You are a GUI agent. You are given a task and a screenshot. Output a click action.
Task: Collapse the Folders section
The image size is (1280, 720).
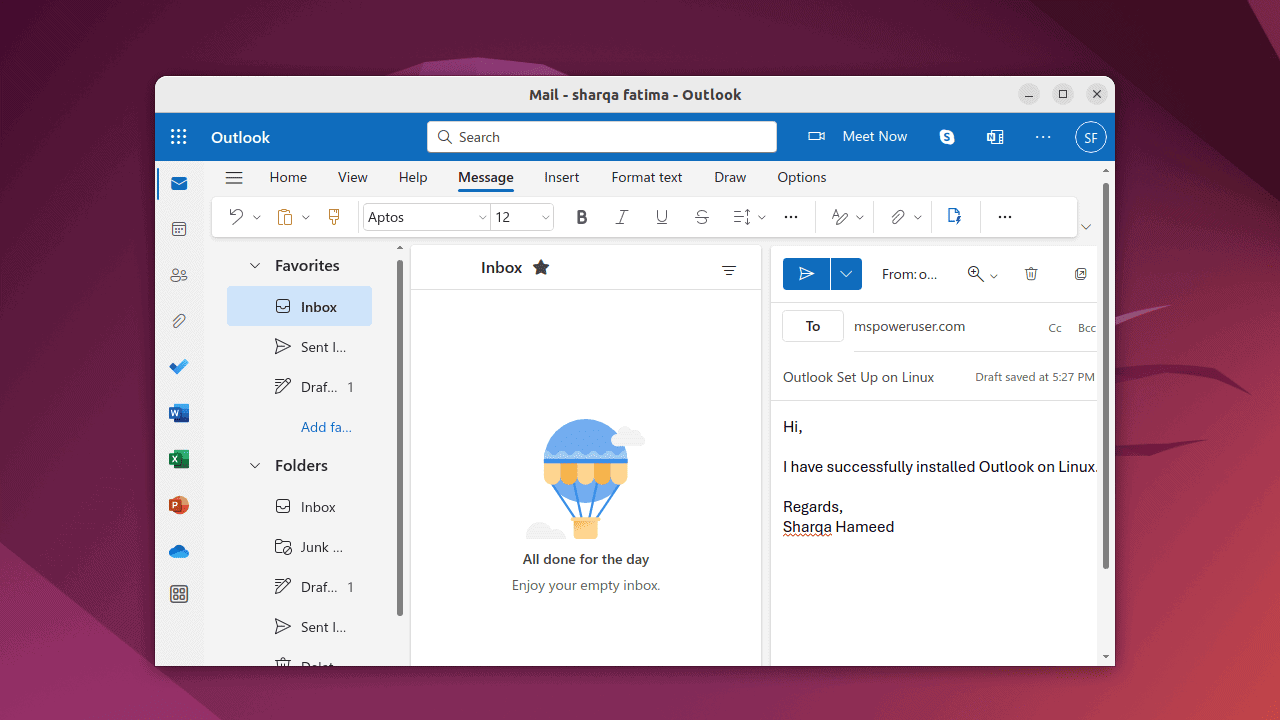coord(254,466)
